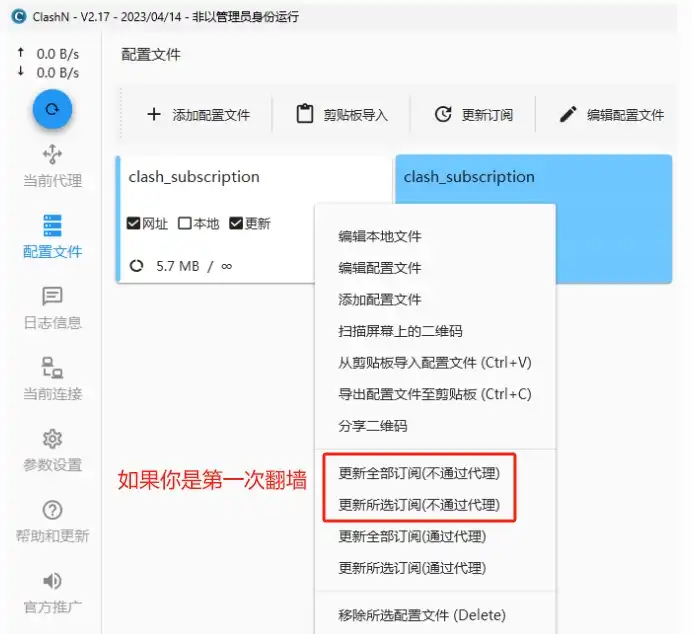Click 编辑配置文件 pencil button
The width and height of the screenshot is (692, 634).
click(611, 115)
